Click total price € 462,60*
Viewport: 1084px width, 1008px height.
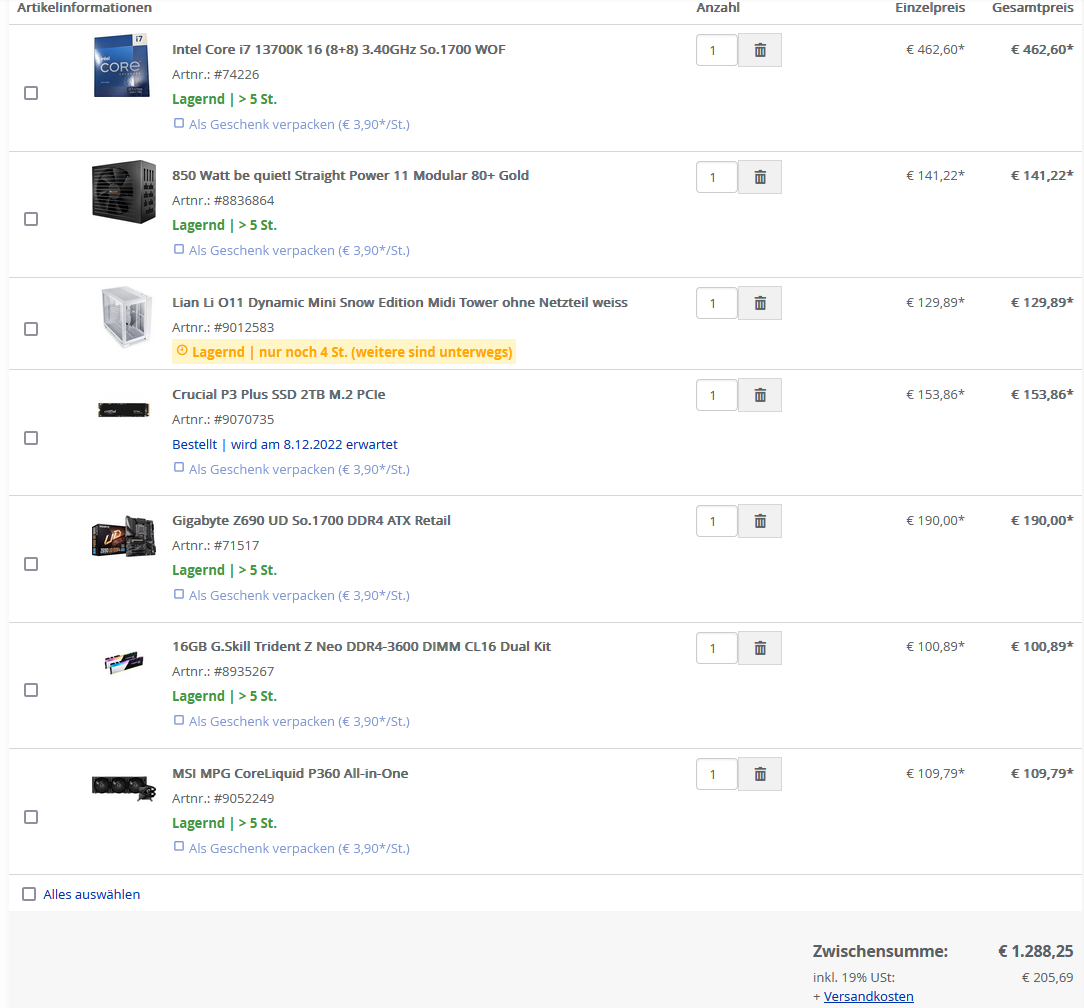(1042, 49)
